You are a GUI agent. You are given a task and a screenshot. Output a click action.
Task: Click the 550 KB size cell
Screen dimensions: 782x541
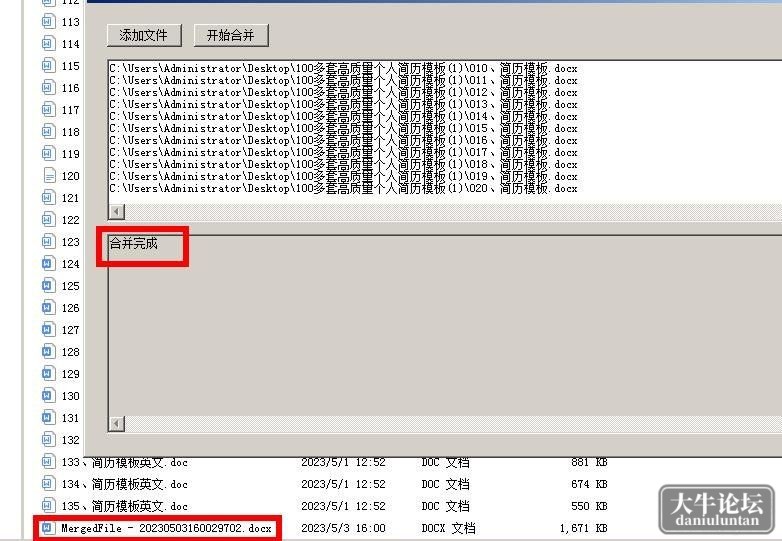(x=589, y=506)
